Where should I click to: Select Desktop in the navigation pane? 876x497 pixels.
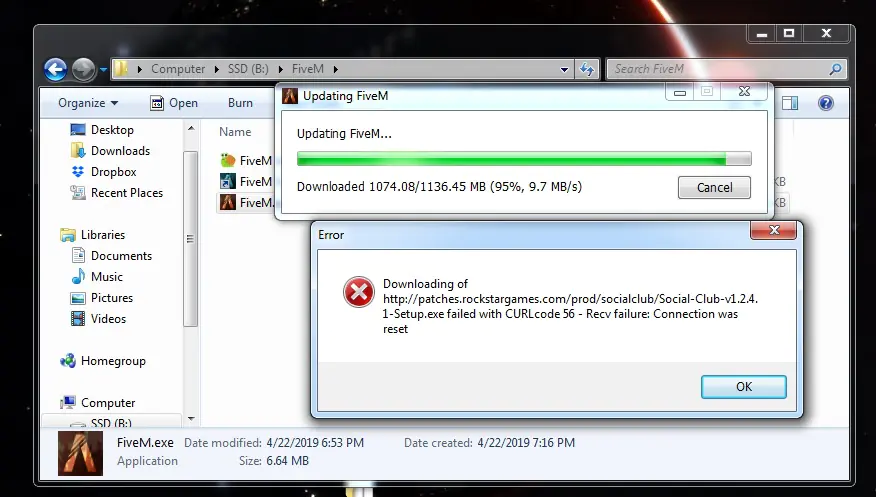112,130
